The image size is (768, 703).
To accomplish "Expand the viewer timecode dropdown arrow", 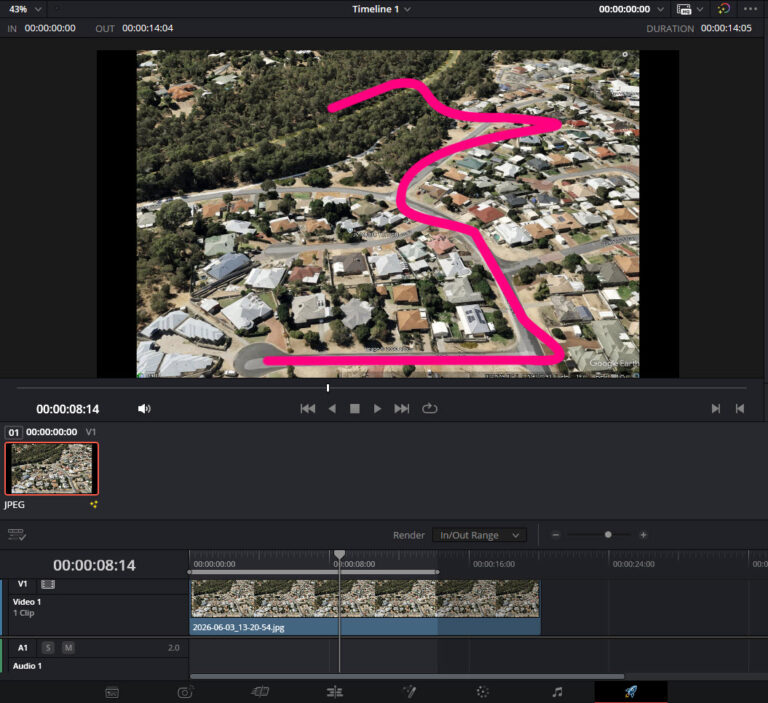I will tap(661, 9).
